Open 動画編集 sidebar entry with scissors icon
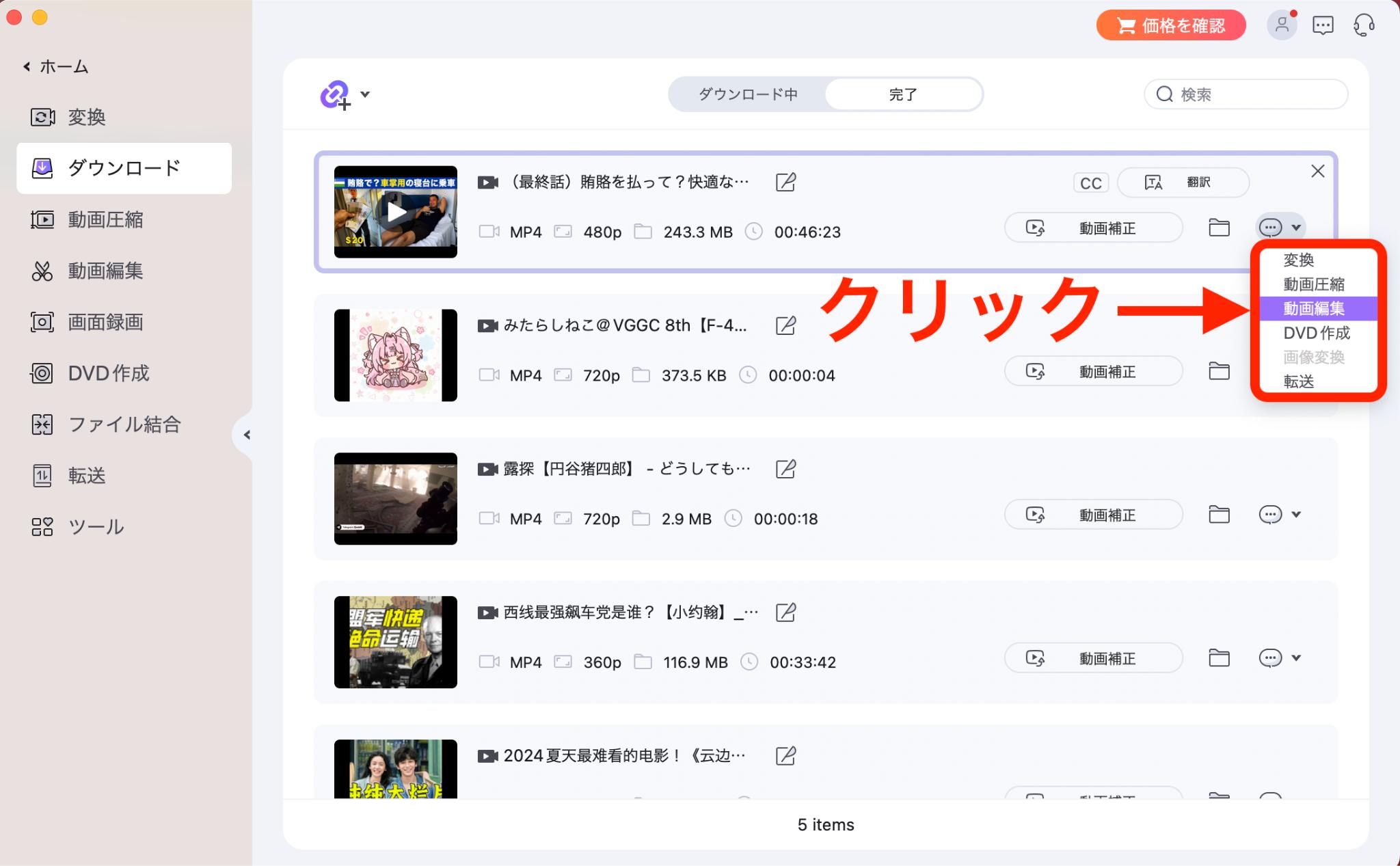This screenshot has width=1400, height=866. [x=124, y=271]
